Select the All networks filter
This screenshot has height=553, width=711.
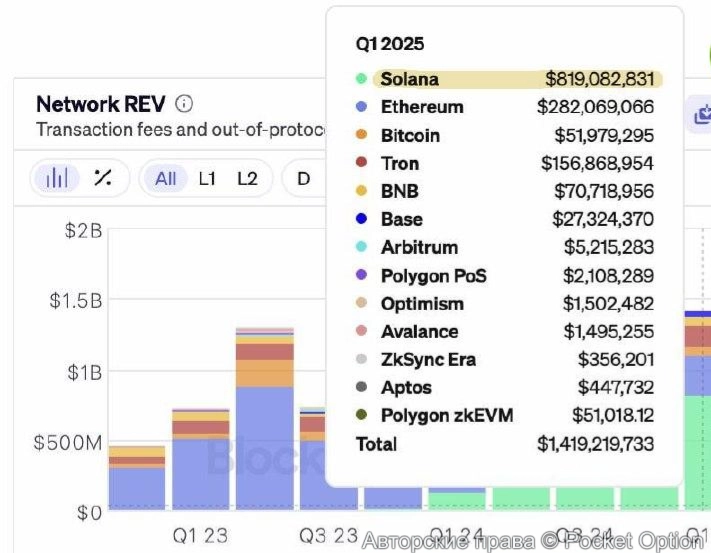tap(165, 178)
